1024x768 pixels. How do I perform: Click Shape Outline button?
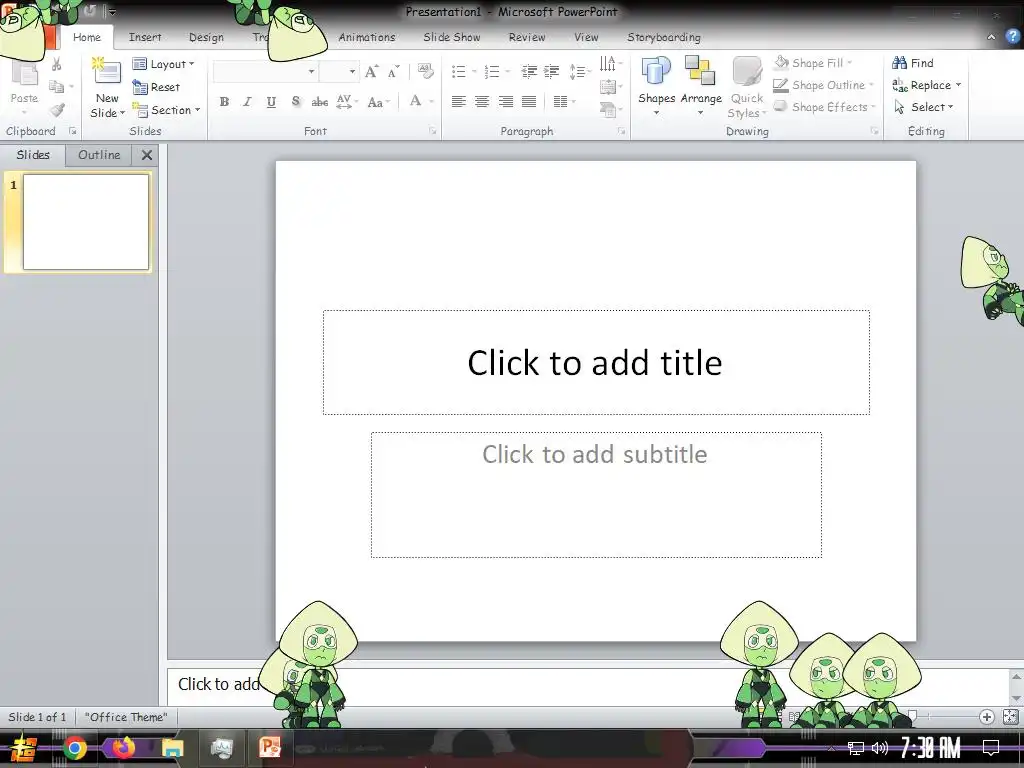point(824,85)
